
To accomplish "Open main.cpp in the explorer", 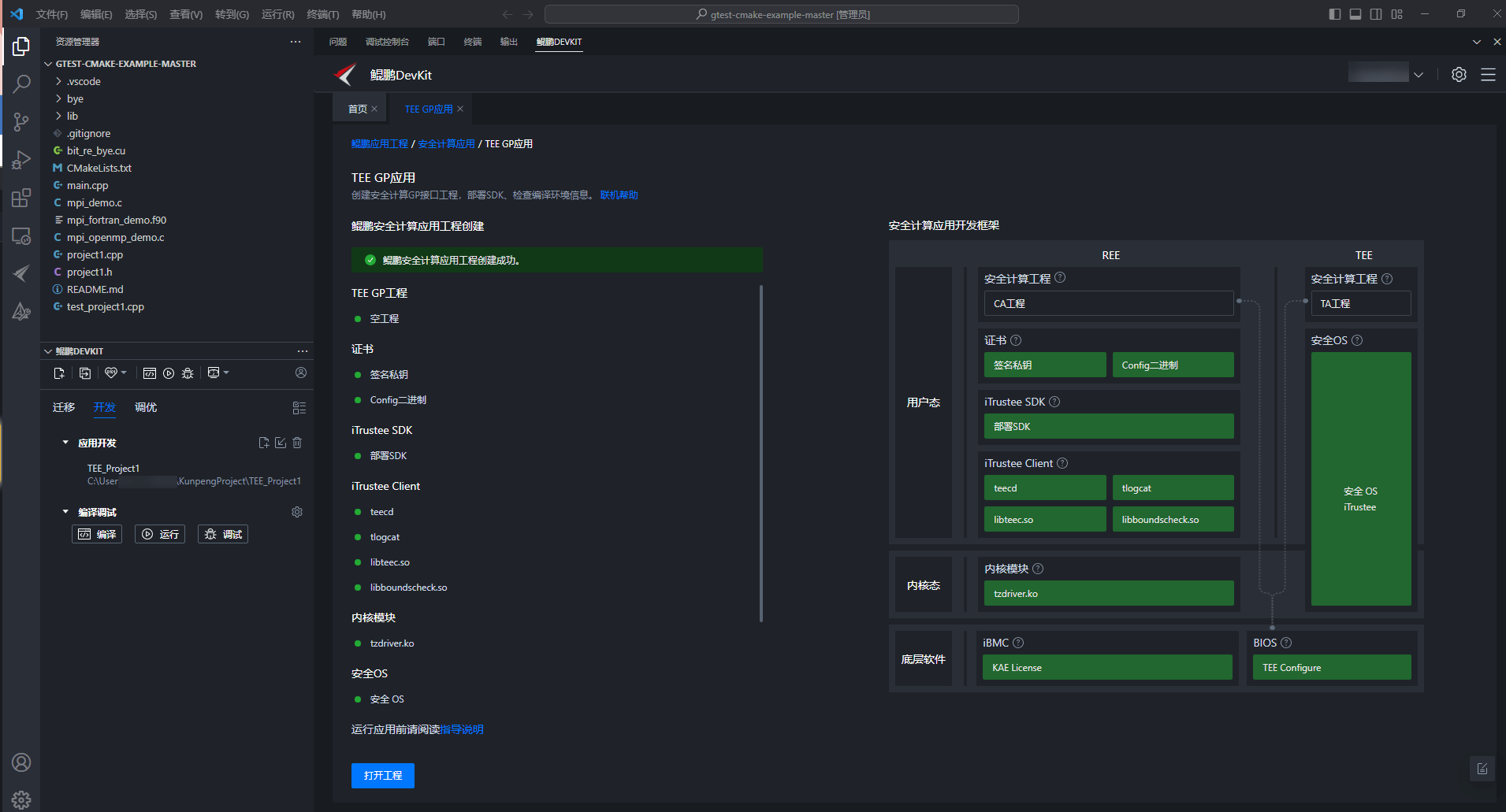I will coord(87,185).
